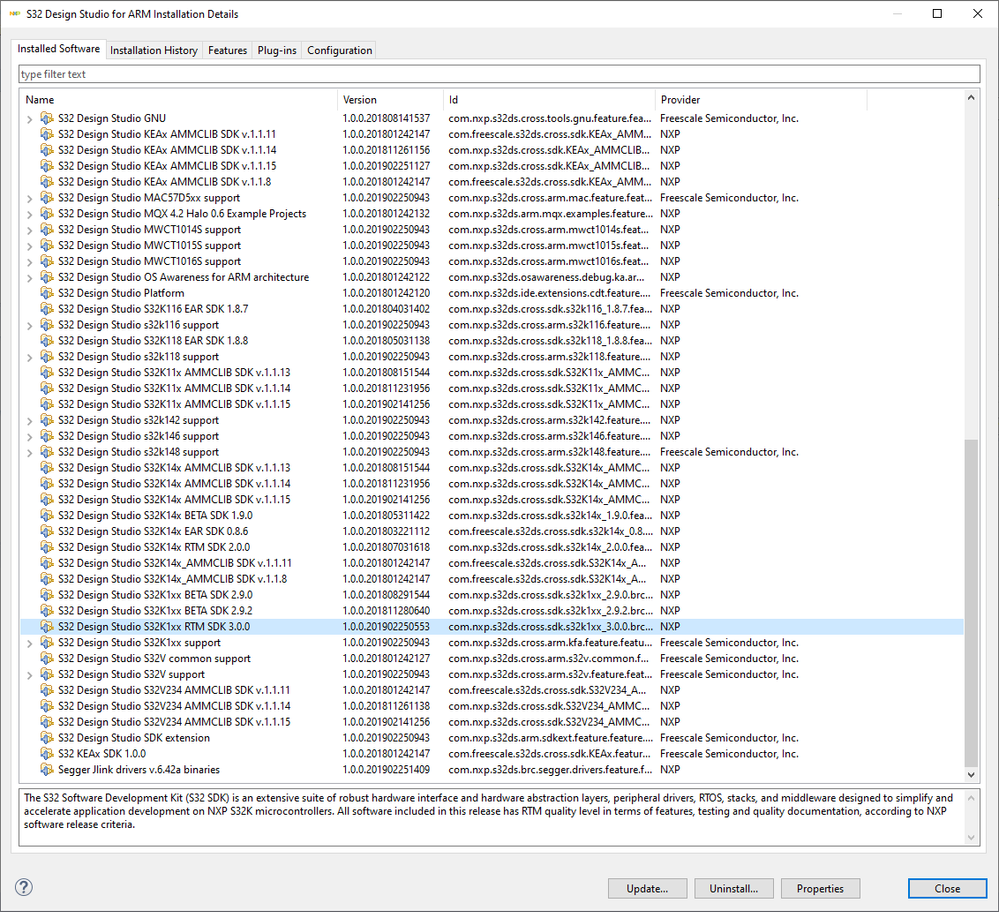Click the Uninstall... button
Screen dimensions: 999x912
[x=734, y=888]
